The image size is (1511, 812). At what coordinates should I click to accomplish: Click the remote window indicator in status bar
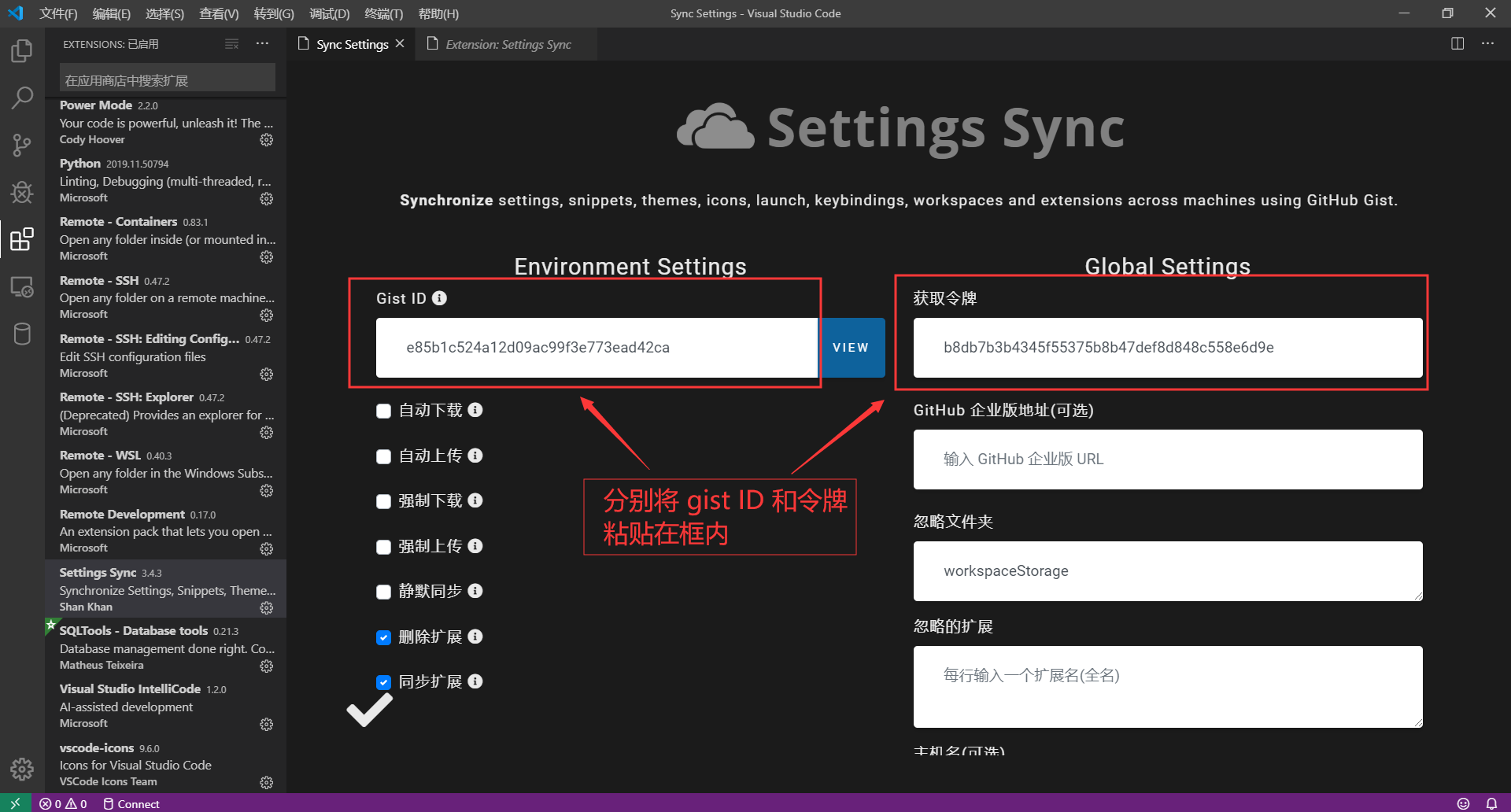(15, 803)
